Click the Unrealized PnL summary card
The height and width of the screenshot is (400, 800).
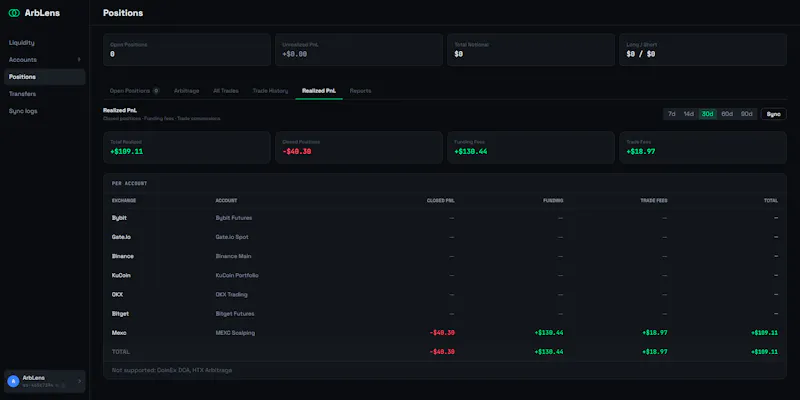[x=359, y=49]
